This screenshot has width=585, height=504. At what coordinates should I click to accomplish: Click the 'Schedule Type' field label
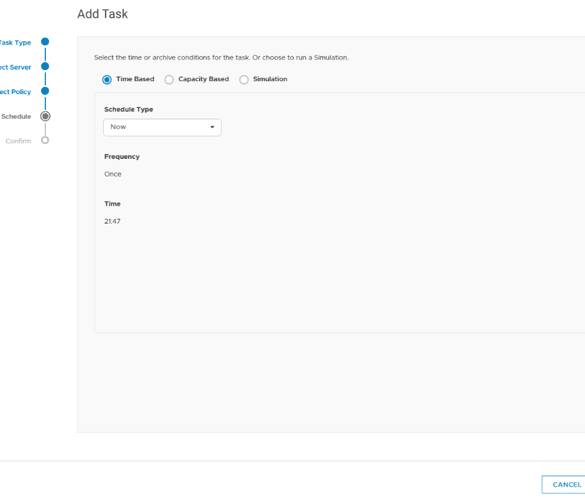tap(129, 109)
